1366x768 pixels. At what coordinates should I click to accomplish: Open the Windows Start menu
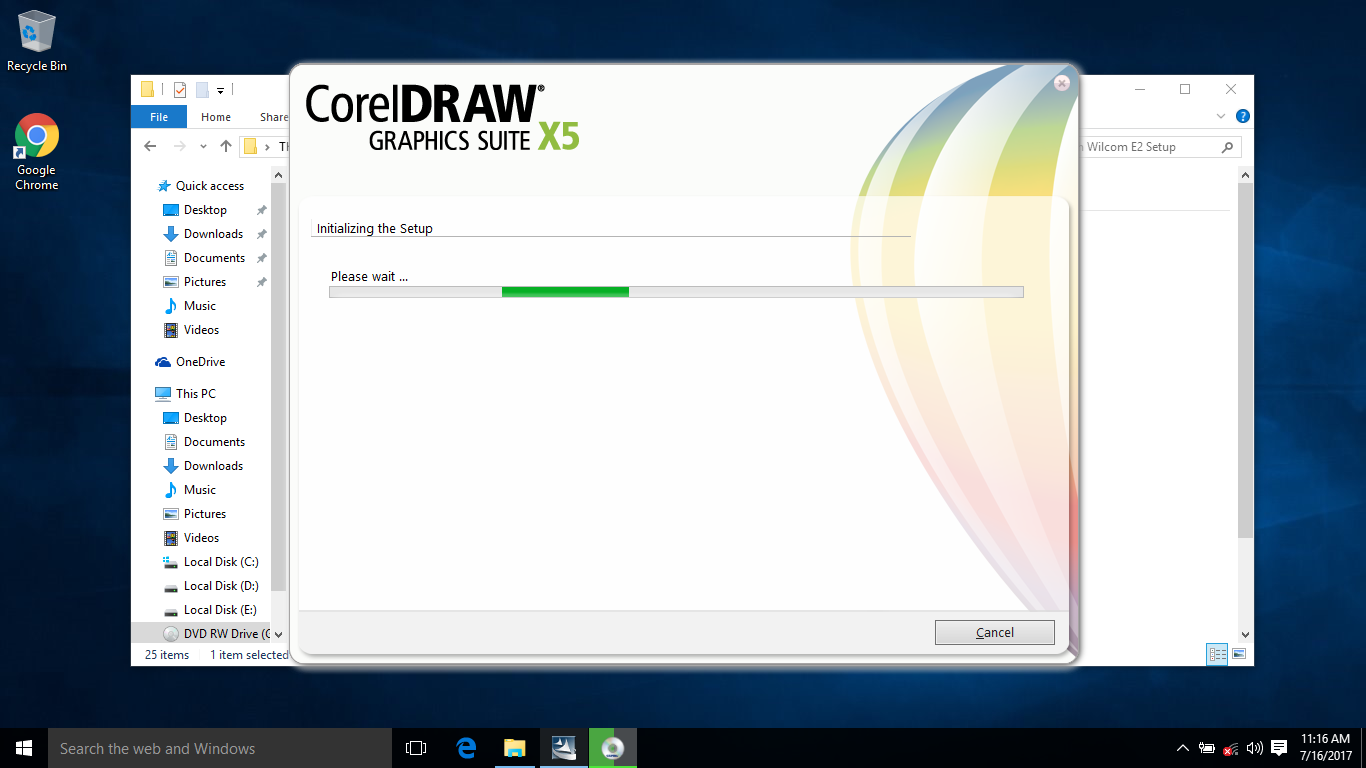(24, 748)
